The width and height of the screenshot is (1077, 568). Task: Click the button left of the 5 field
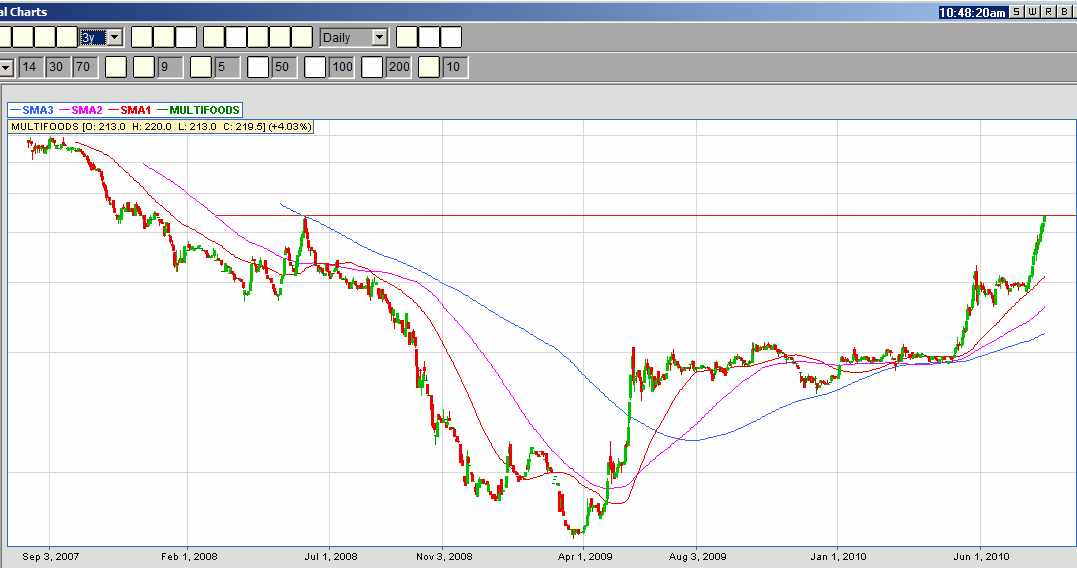(201, 68)
